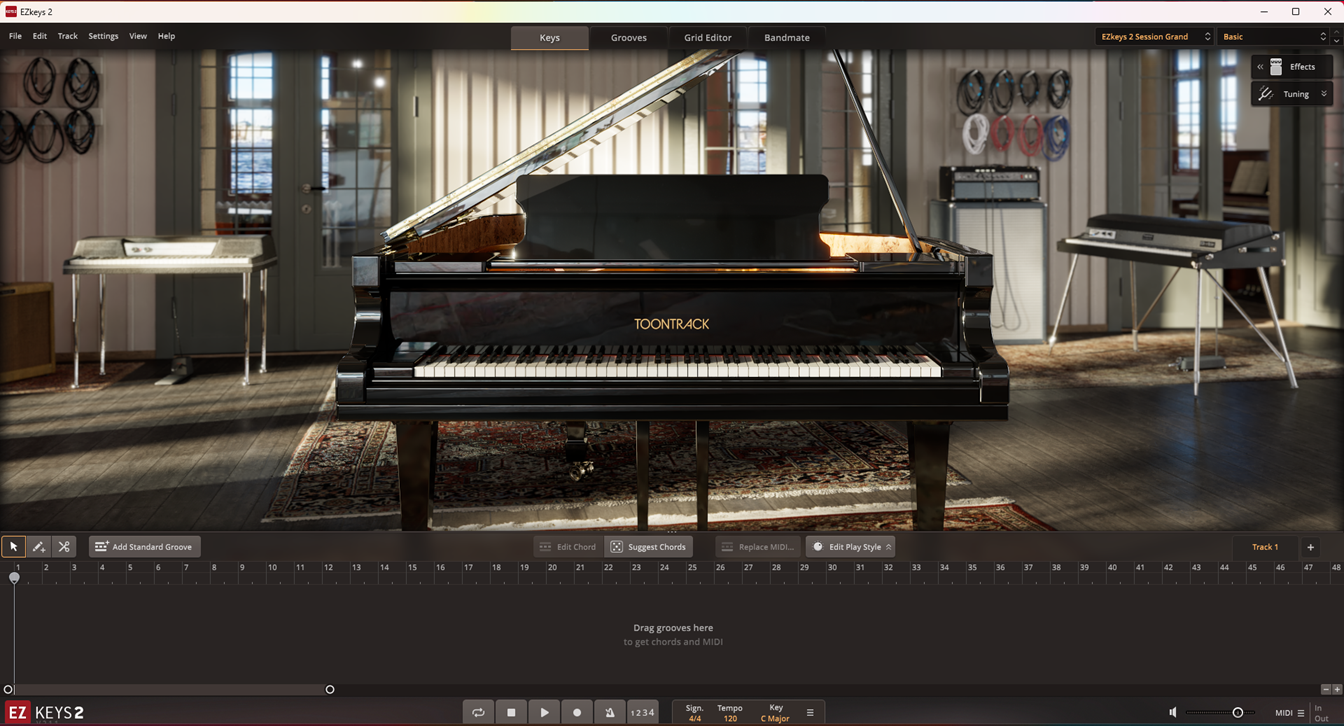Click the playhead marker at bar 1
Image resolution: width=1344 pixels, height=726 pixels.
click(x=14, y=577)
